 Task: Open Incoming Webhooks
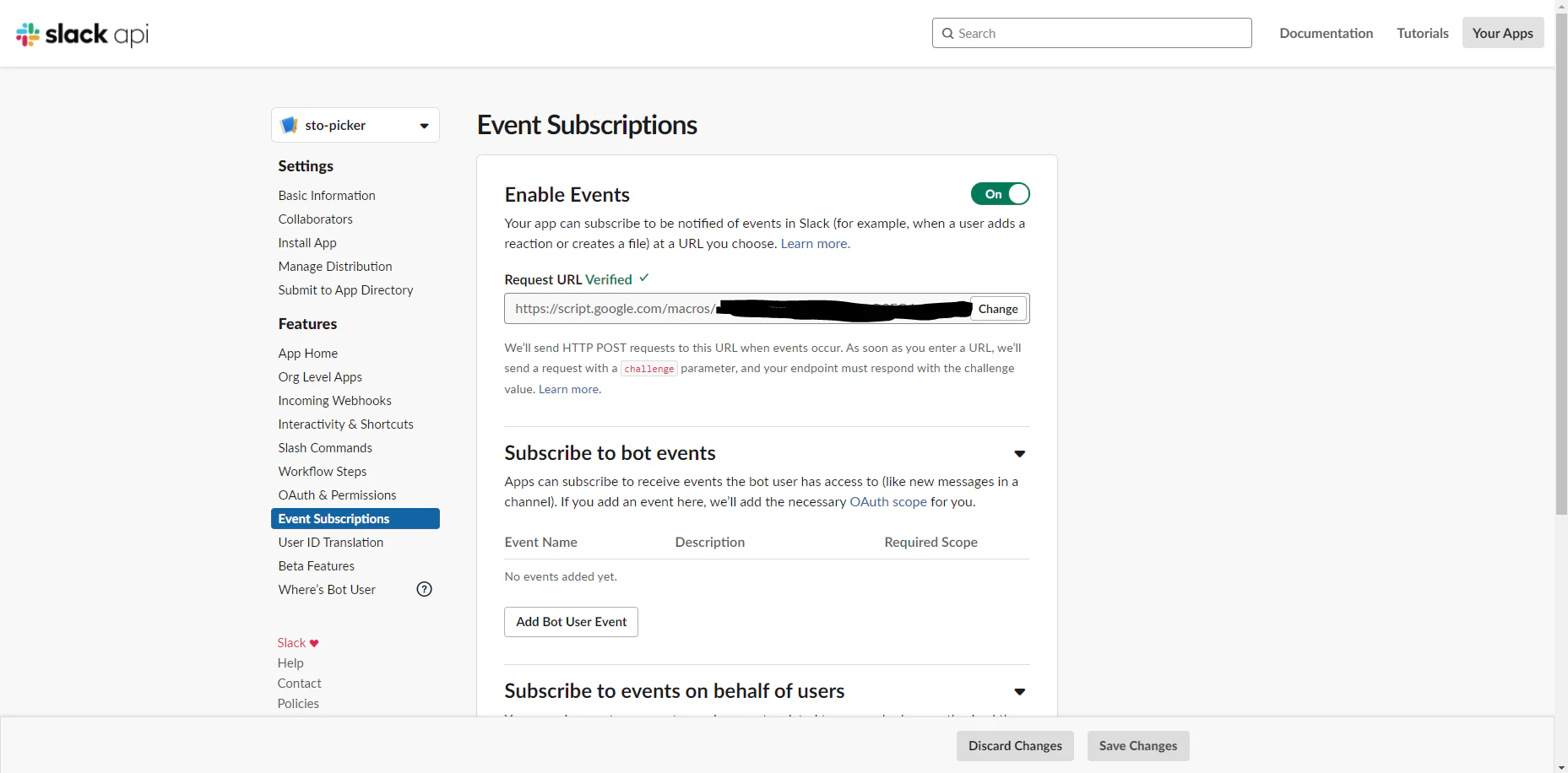tap(335, 401)
